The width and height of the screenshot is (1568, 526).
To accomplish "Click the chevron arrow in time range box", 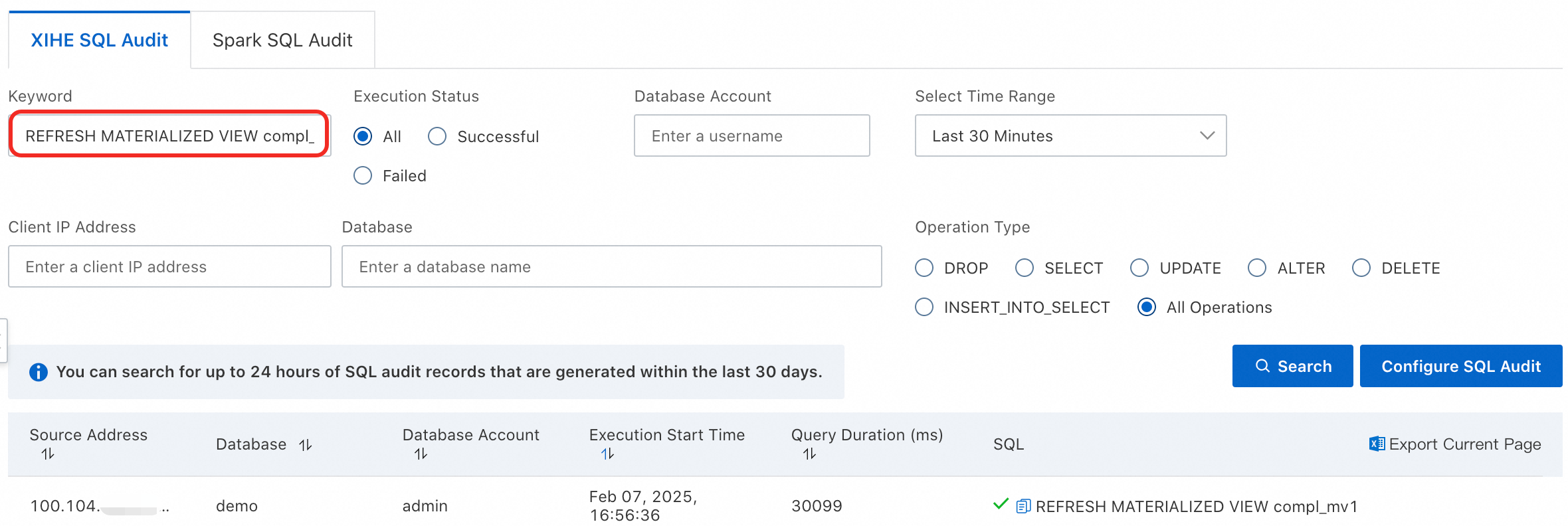I will (x=1207, y=135).
